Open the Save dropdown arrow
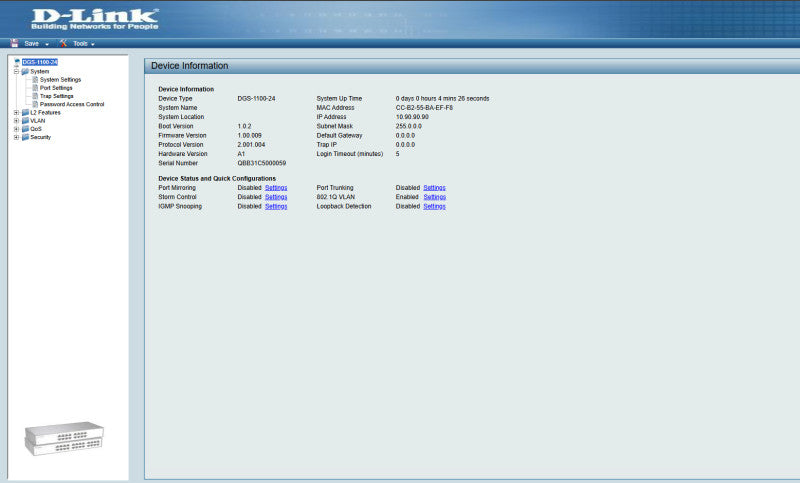The height and width of the screenshot is (483, 800). (x=47, y=44)
